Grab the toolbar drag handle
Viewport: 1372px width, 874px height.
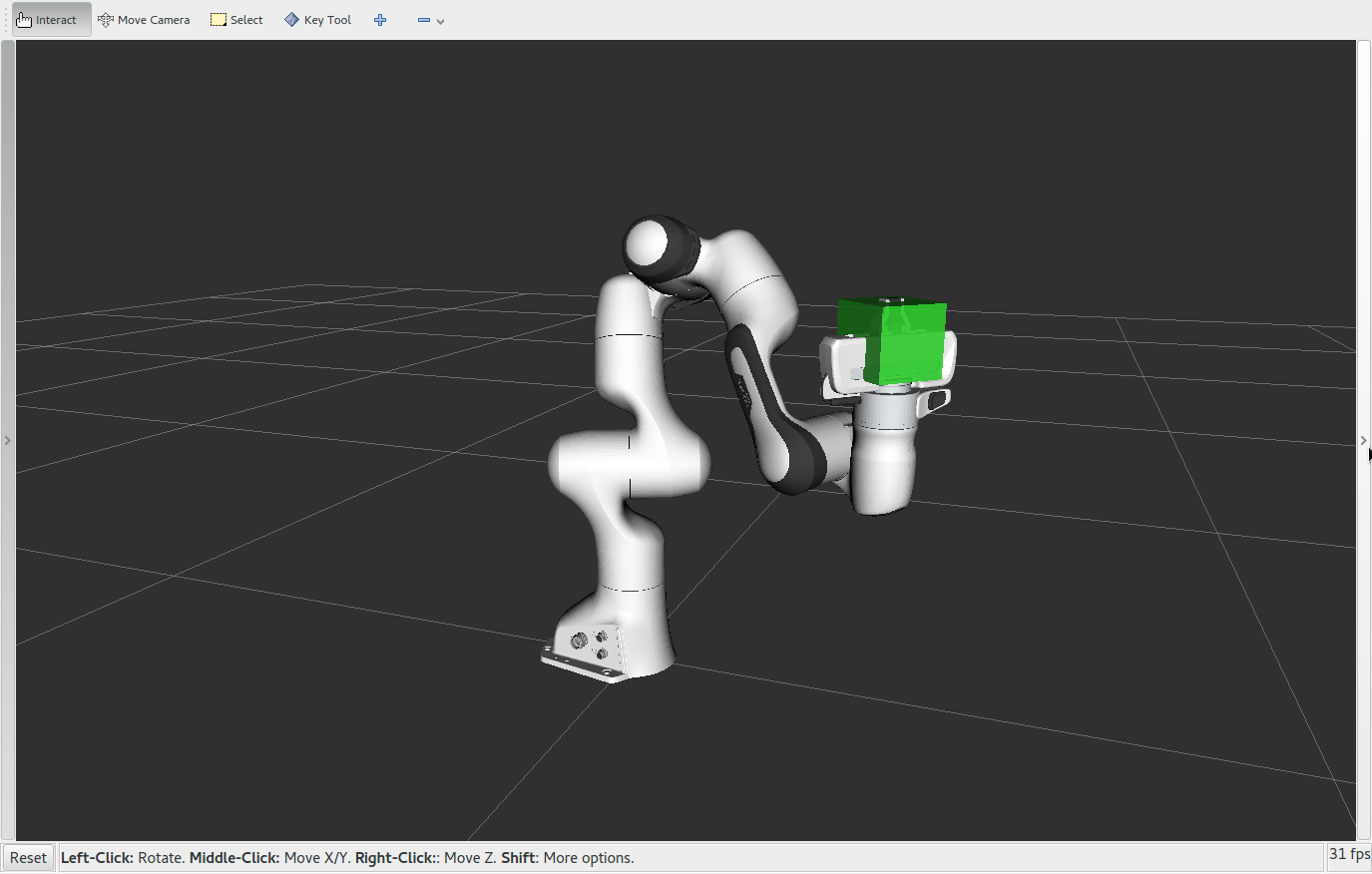coord(7,20)
